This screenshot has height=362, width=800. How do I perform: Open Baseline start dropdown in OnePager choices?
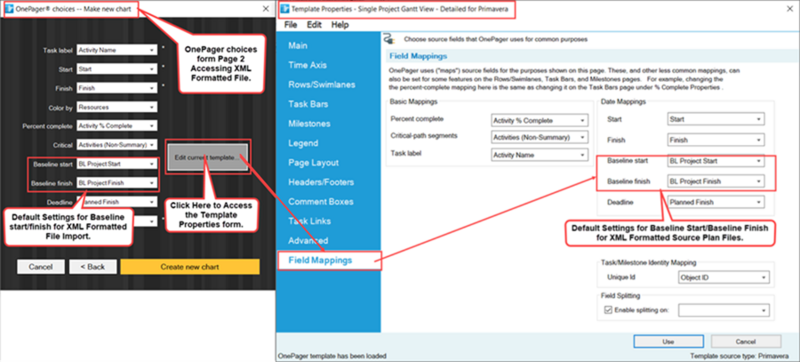[117, 164]
